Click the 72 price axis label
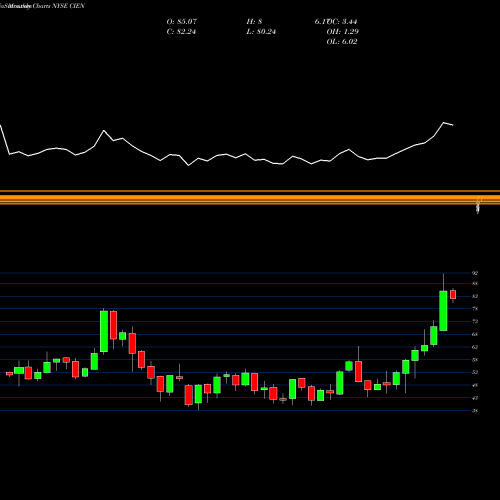Screen dimensions: 500x500 click(475, 321)
